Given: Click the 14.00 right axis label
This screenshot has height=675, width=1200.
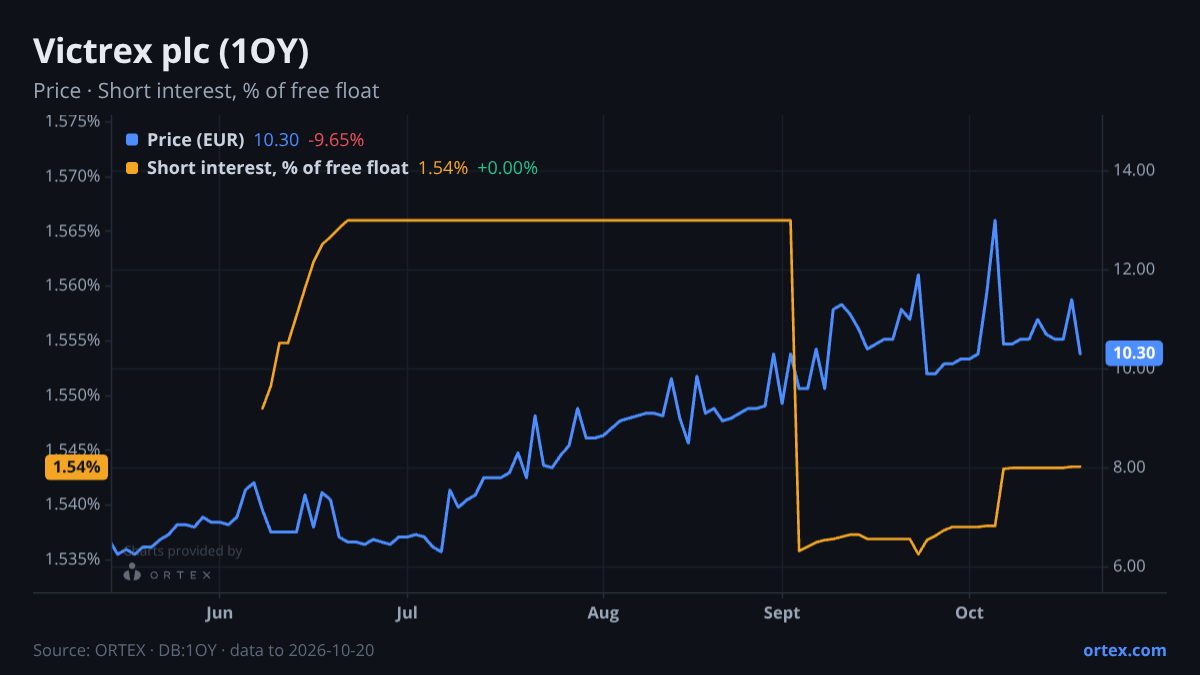Looking at the screenshot, I should pyautogui.click(x=1134, y=170).
